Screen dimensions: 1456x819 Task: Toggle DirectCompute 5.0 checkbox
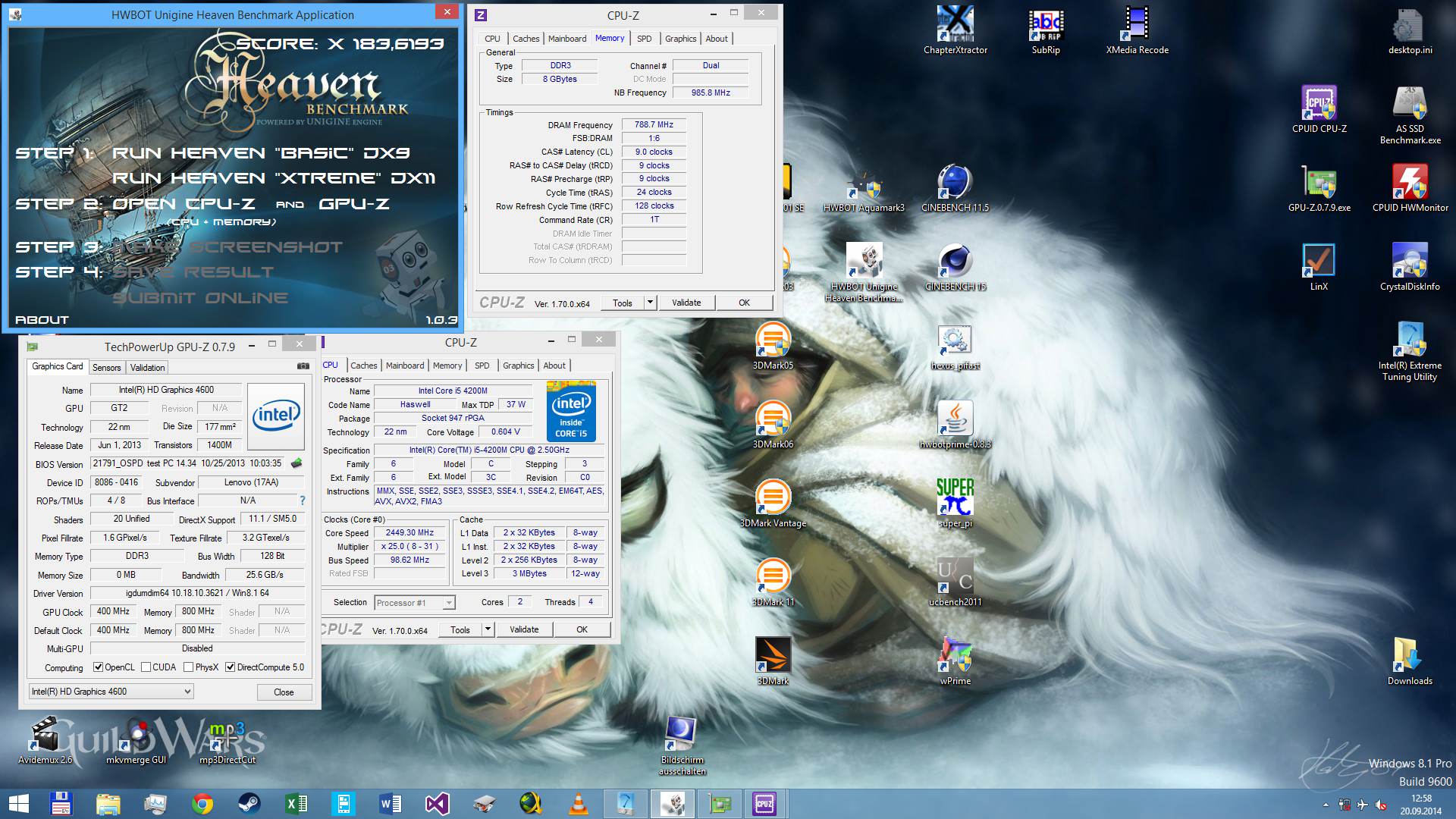[x=230, y=667]
